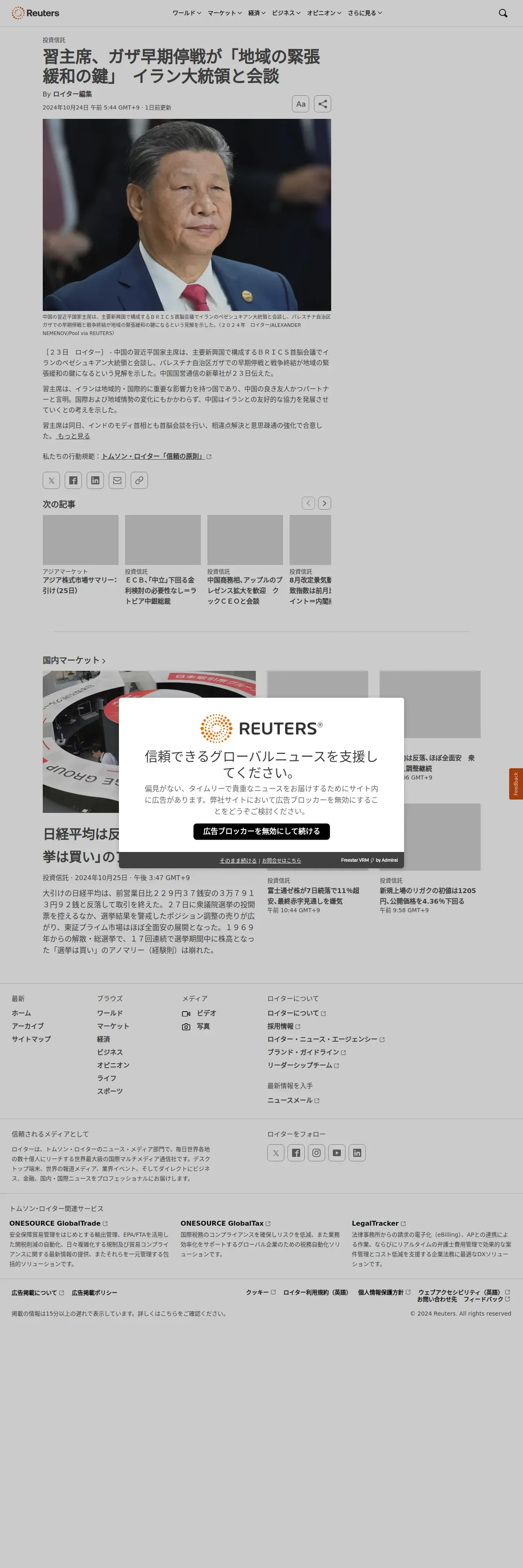Expand the 経済 menu
Image resolution: width=523 pixels, height=1568 pixels.
[x=257, y=13]
